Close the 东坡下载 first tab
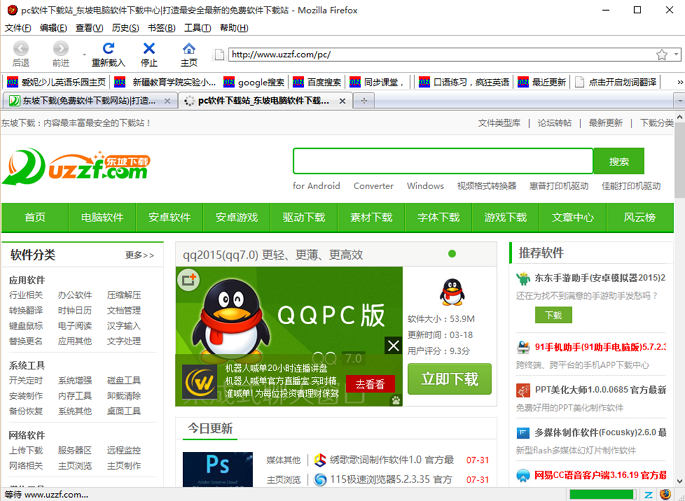Screen dimensions: 685x501 click(x=167, y=101)
